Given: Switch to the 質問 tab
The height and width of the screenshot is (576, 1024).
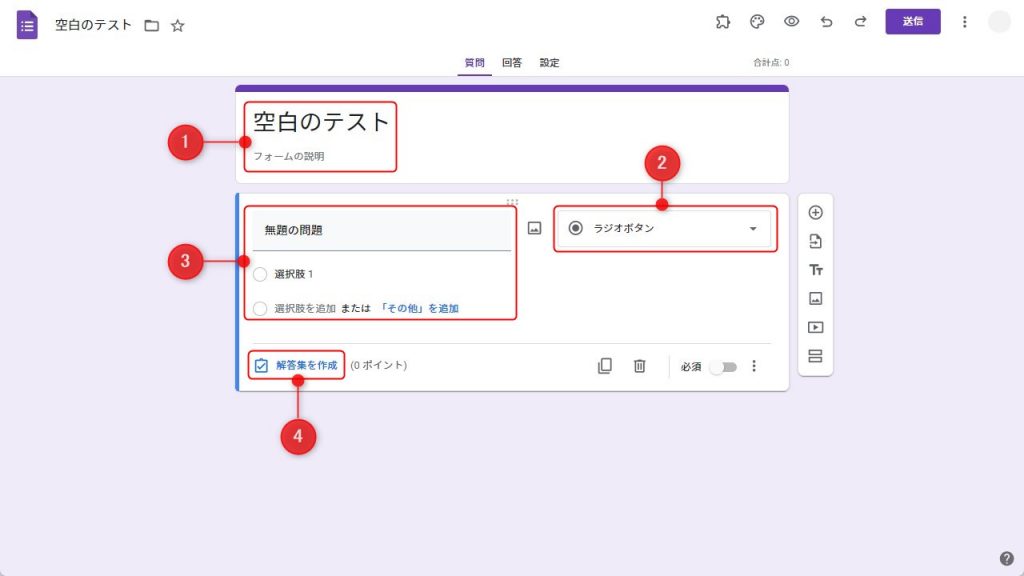Looking at the screenshot, I should coord(474,63).
